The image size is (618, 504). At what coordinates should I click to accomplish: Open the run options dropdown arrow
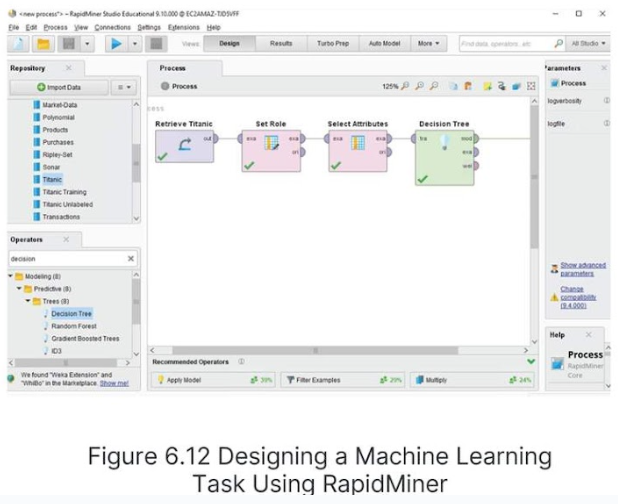click(135, 43)
